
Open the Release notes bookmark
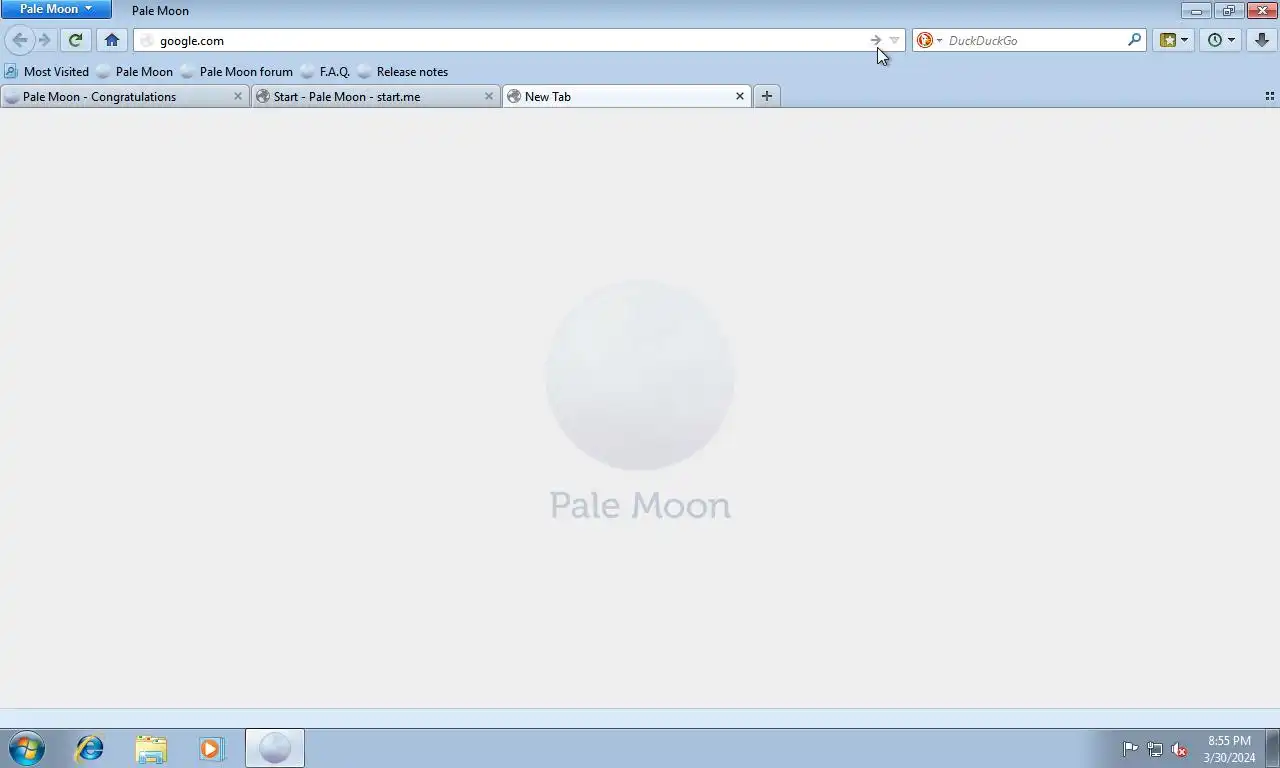(x=403, y=71)
